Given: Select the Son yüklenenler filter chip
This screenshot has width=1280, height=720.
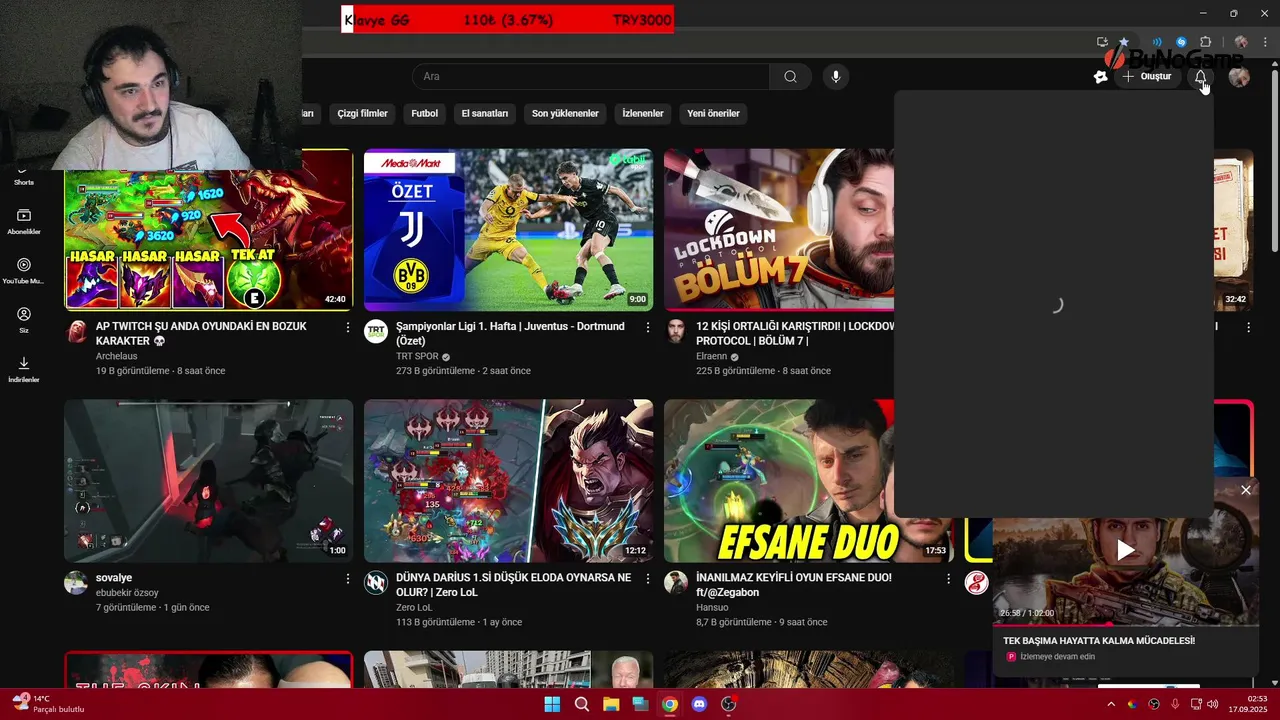Looking at the screenshot, I should coord(565,113).
